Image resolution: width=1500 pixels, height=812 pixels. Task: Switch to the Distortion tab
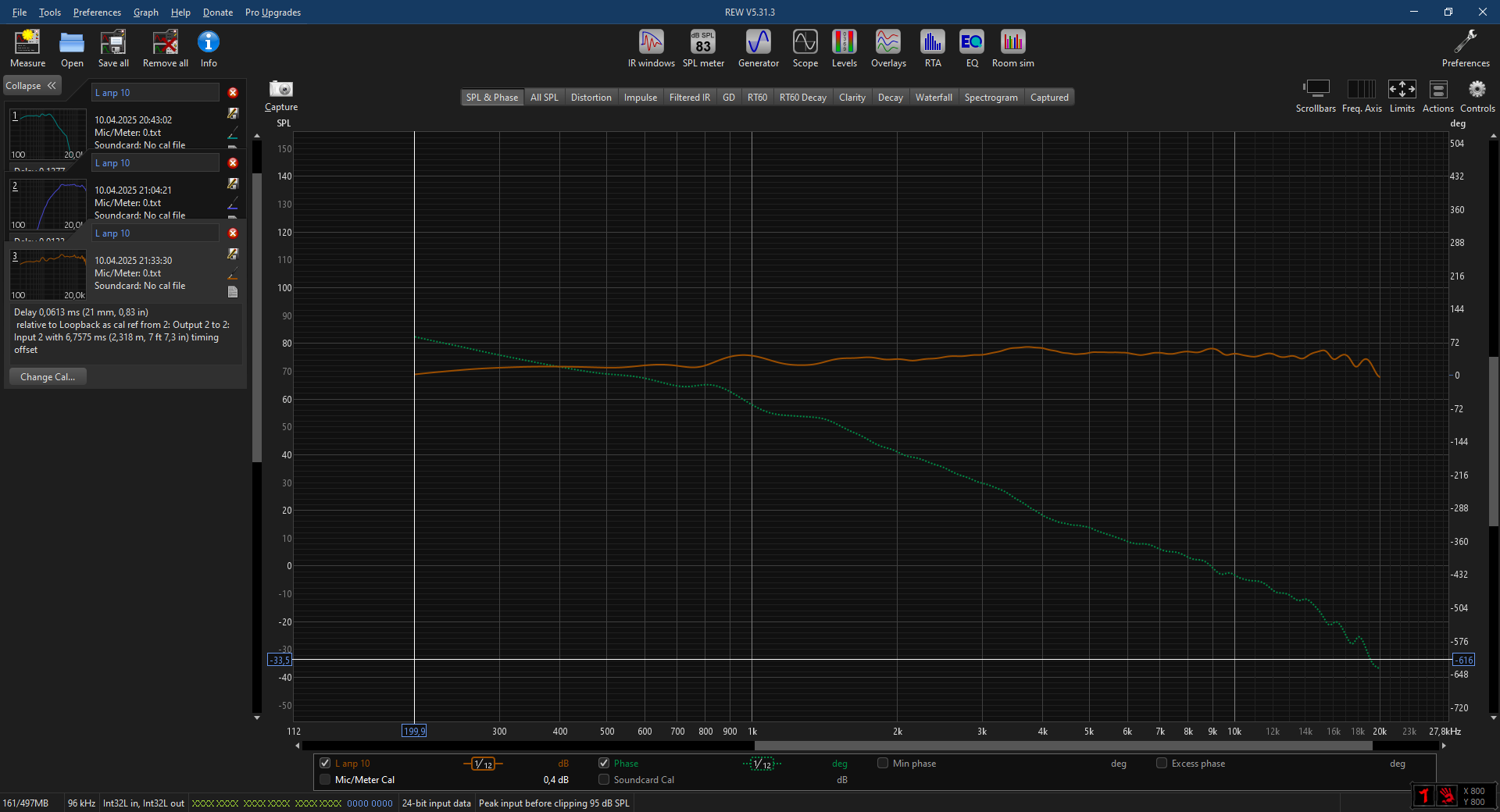[x=591, y=97]
